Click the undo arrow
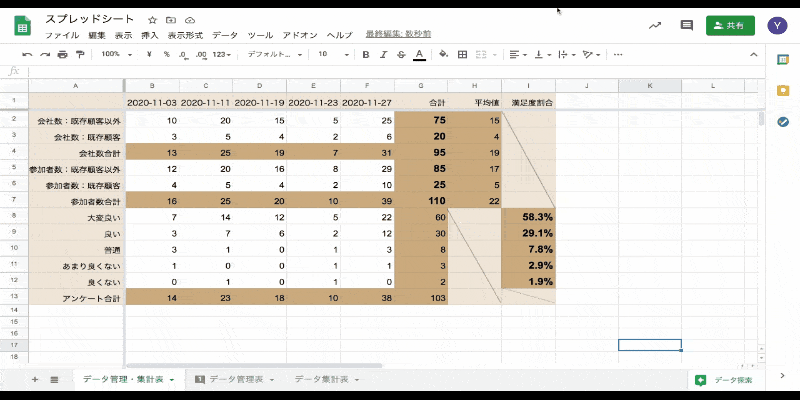Viewport: 800px width, 400px height. [27, 55]
